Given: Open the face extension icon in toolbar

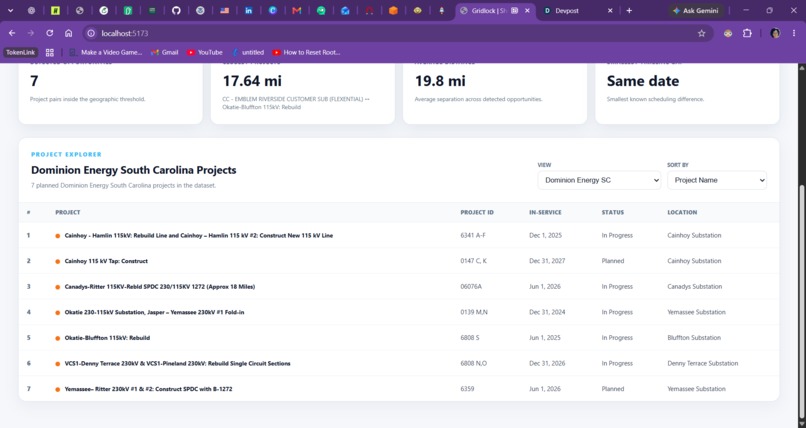Looking at the screenshot, I should 728,33.
